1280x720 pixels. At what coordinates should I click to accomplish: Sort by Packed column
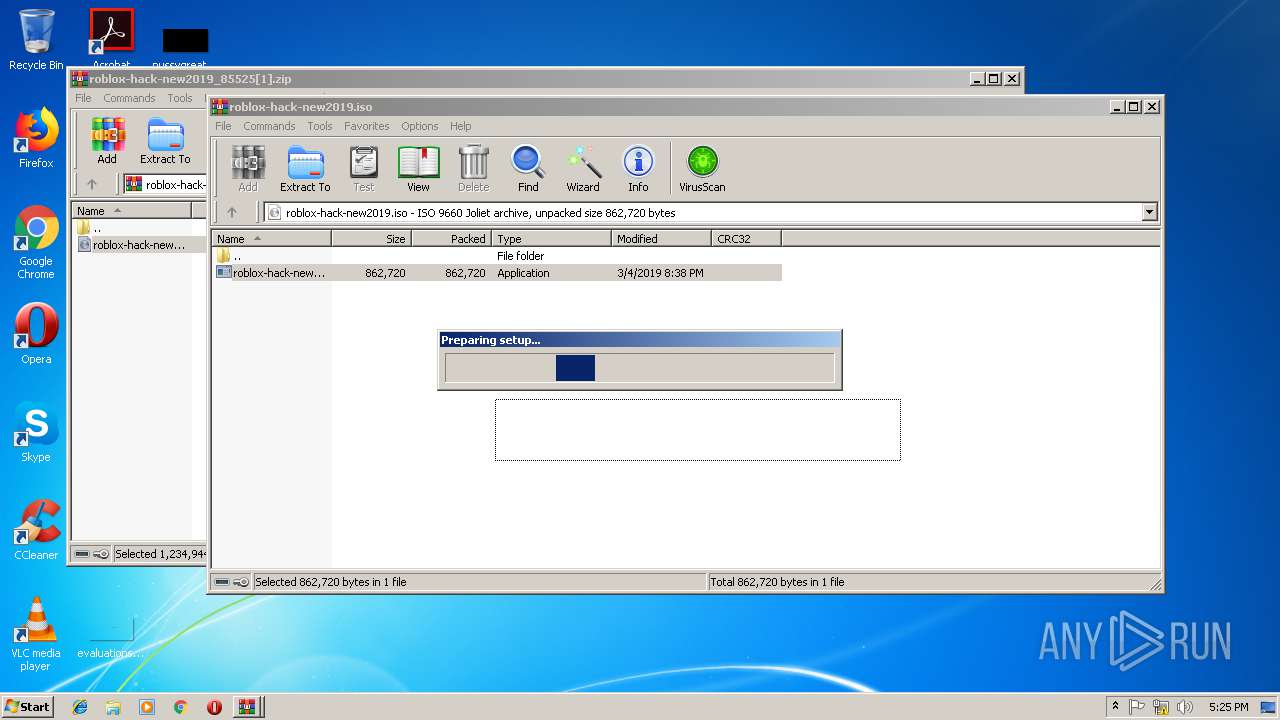point(451,239)
